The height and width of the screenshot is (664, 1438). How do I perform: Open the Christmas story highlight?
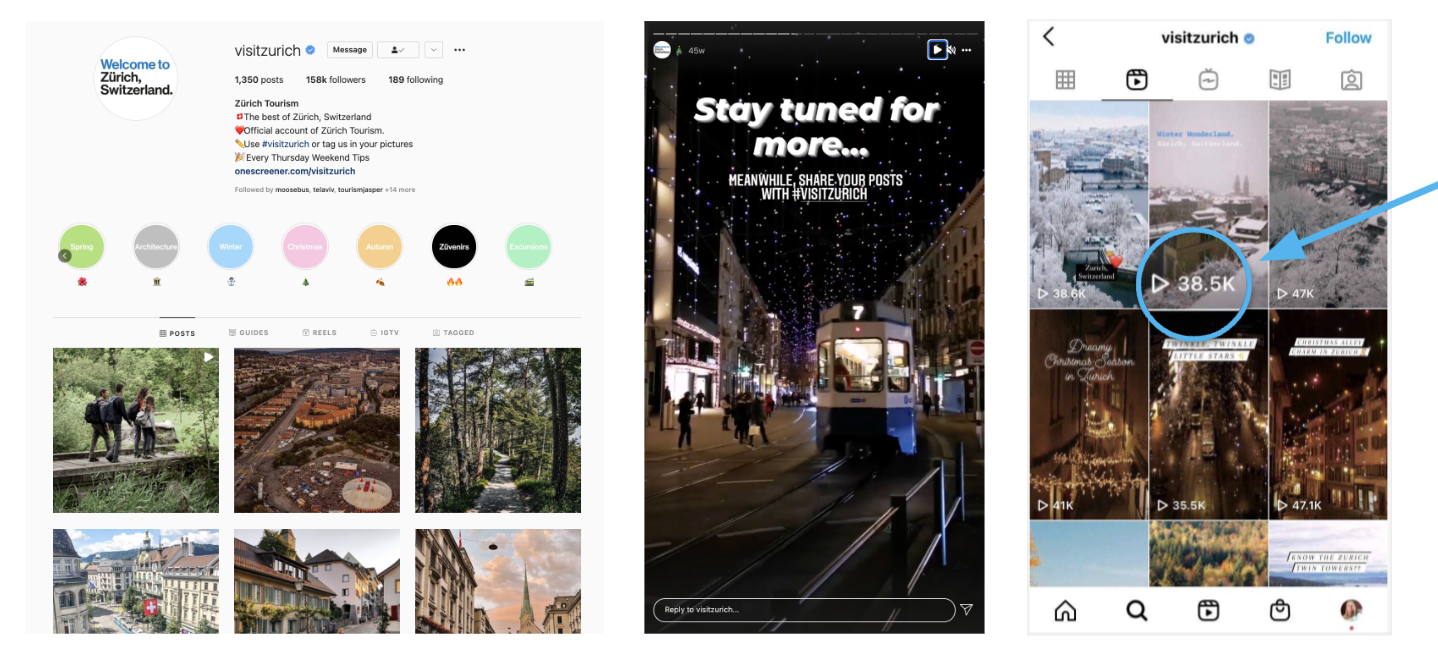(x=305, y=247)
